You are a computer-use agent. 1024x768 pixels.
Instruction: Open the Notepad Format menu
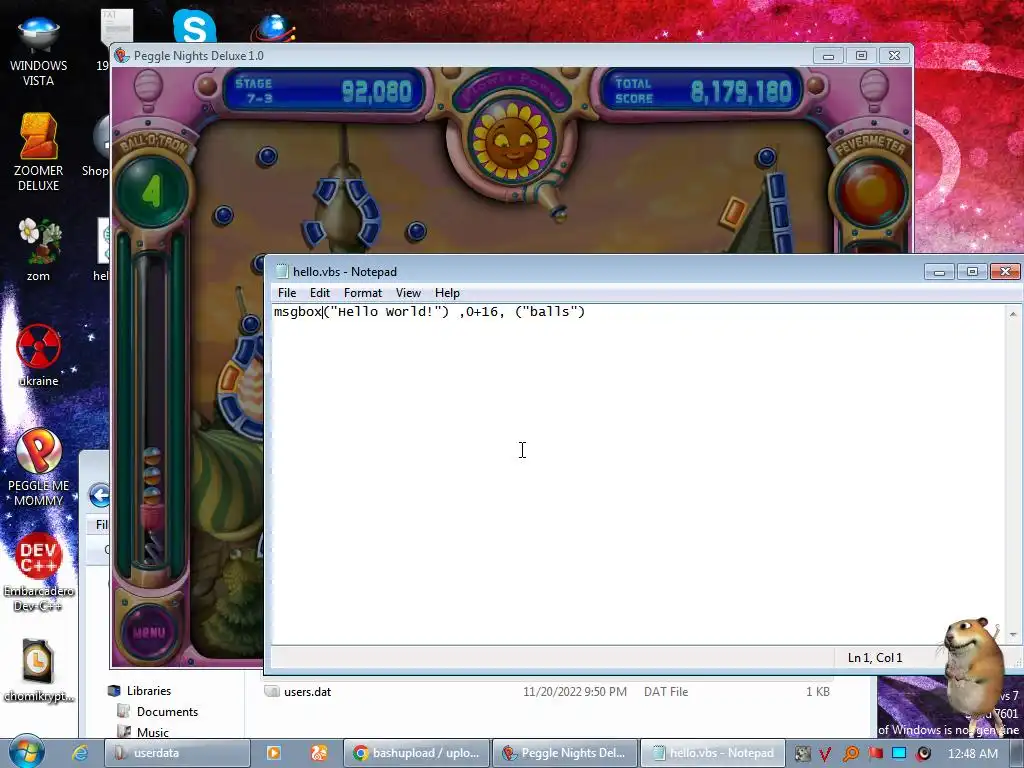click(362, 293)
